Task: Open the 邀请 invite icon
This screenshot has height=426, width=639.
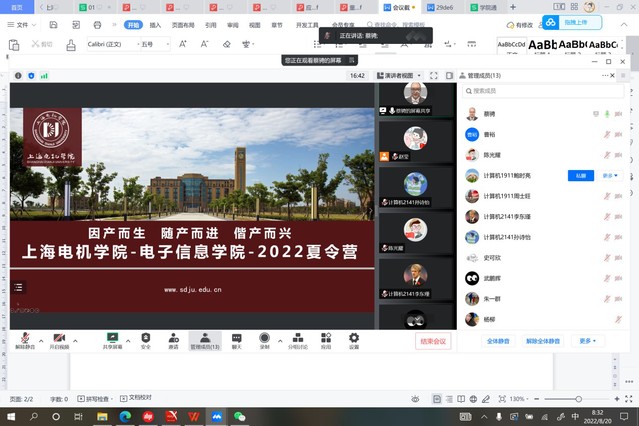Action: tap(173, 338)
